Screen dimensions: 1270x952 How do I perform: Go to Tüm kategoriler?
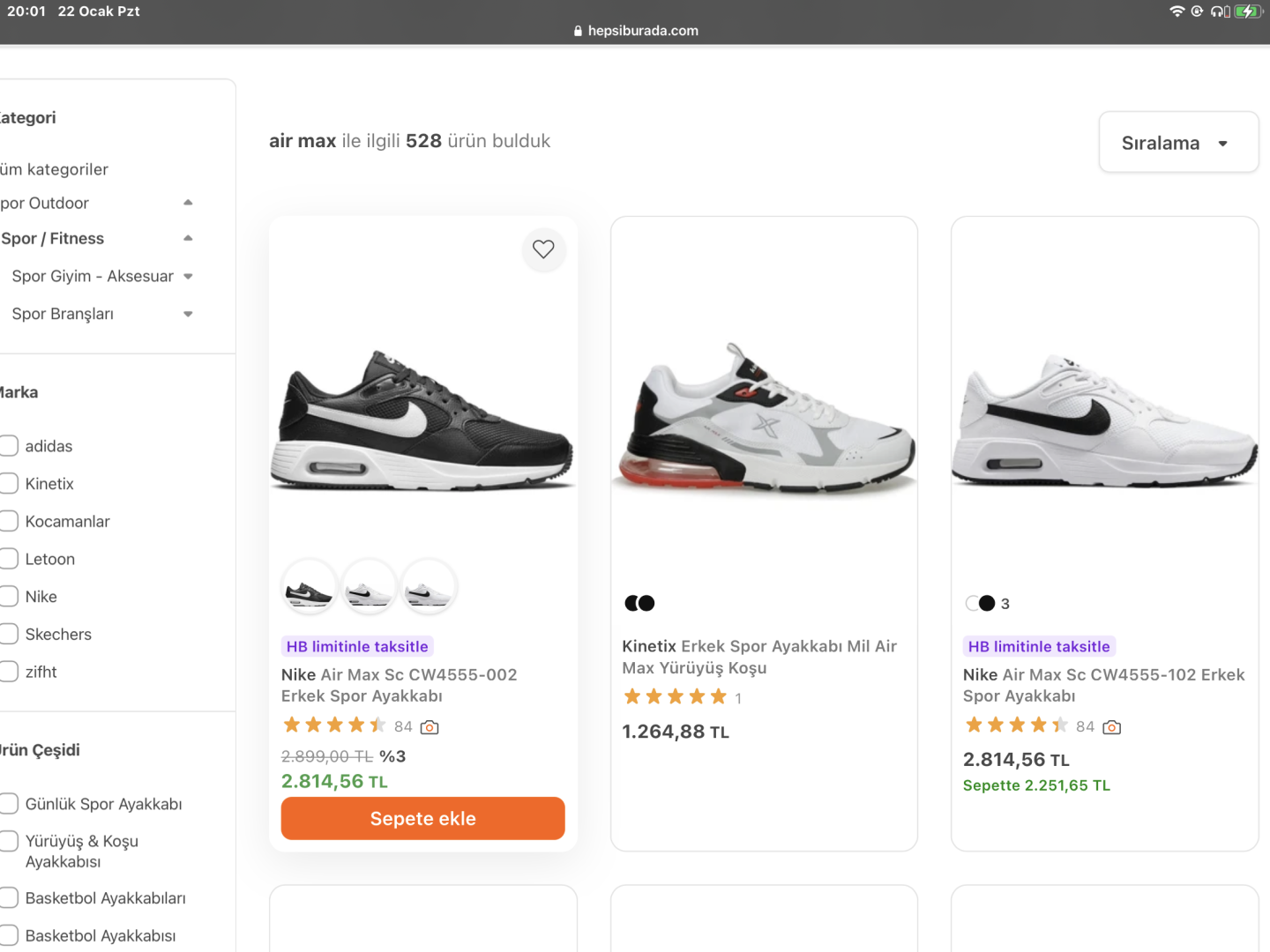tap(55, 169)
